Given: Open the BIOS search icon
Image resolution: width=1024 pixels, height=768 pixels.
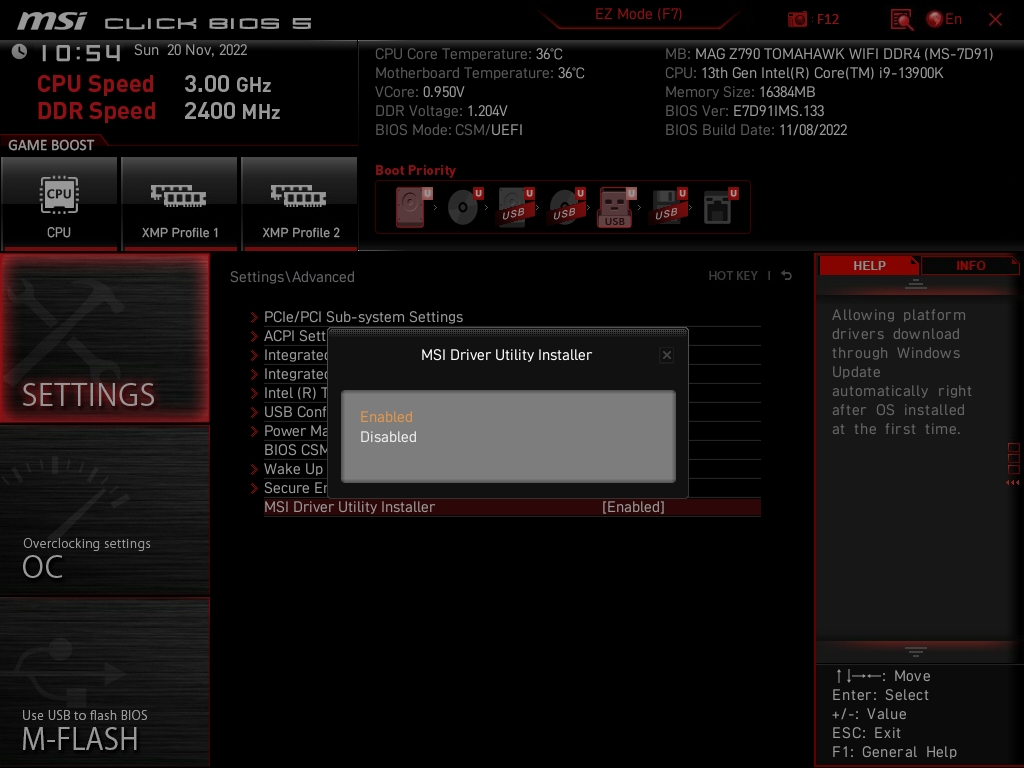Looking at the screenshot, I should 901,20.
